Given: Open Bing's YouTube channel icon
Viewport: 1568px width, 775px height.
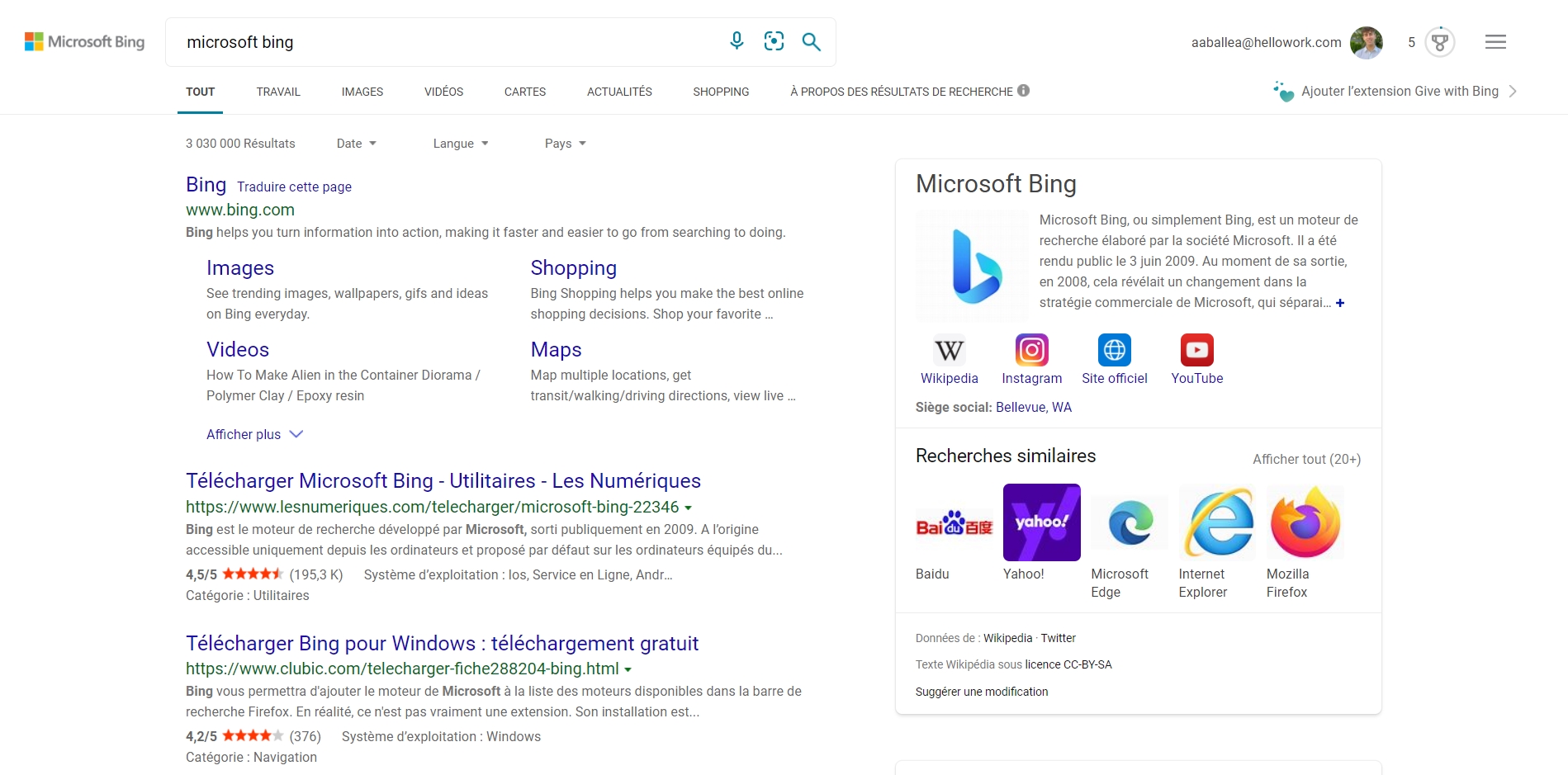Looking at the screenshot, I should tap(1196, 350).
